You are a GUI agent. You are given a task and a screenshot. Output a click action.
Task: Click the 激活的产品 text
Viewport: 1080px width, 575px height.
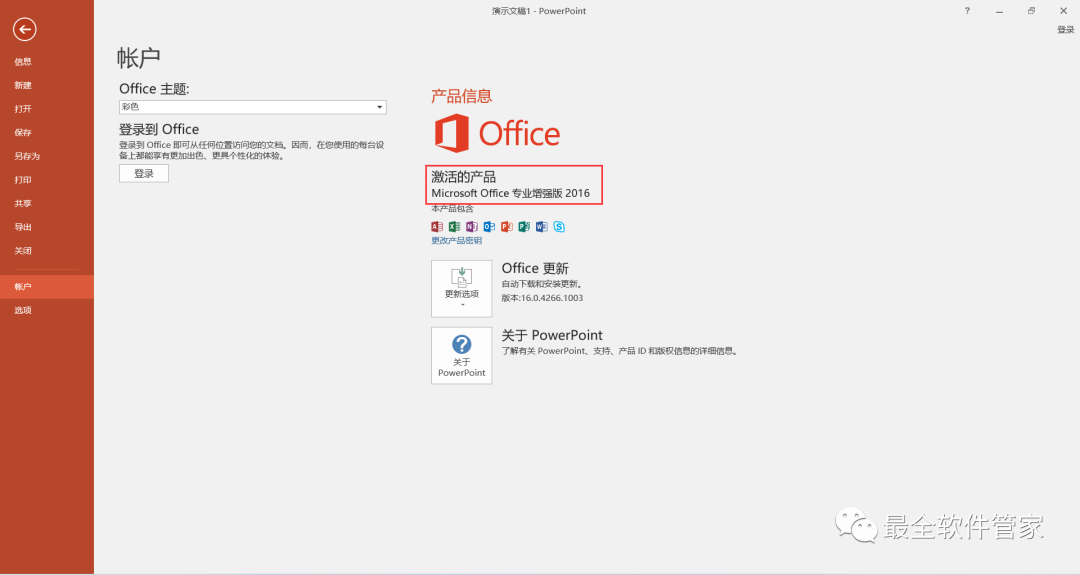[x=464, y=177]
